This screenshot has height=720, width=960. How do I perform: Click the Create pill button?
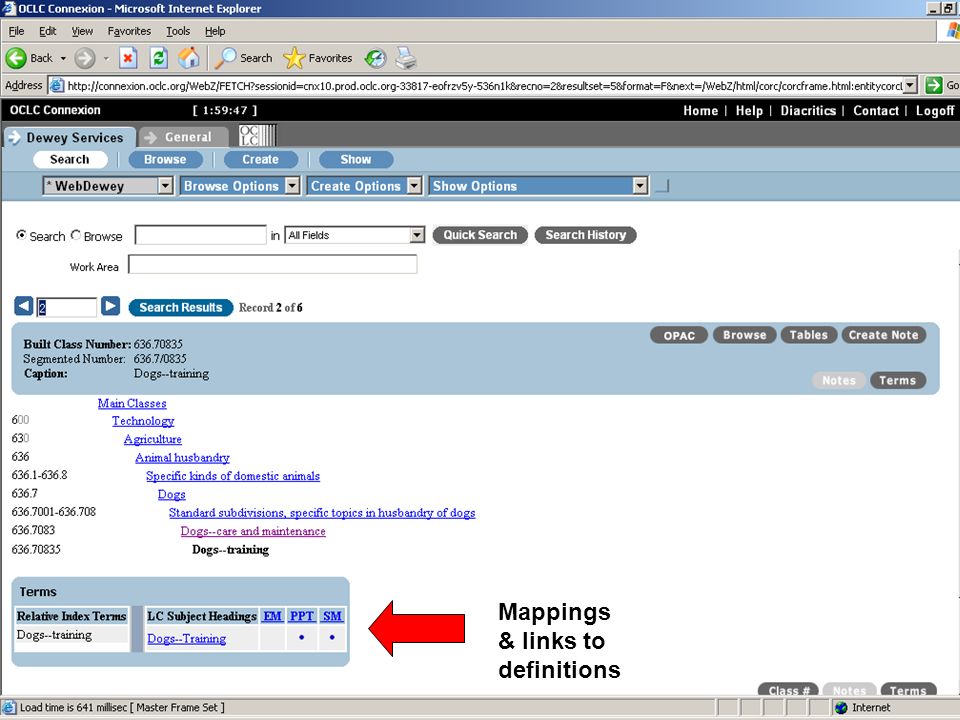pos(261,159)
